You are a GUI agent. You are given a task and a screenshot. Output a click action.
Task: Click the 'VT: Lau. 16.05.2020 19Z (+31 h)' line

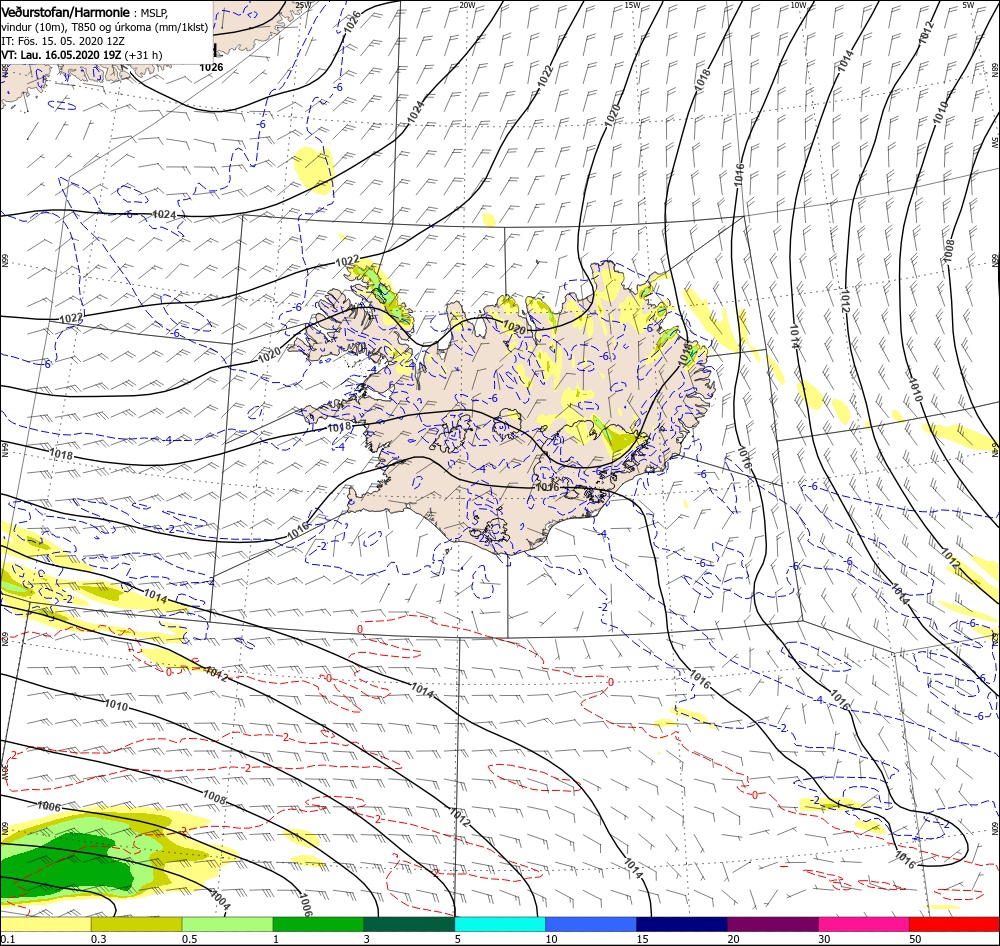pyautogui.click(x=82, y=55)
